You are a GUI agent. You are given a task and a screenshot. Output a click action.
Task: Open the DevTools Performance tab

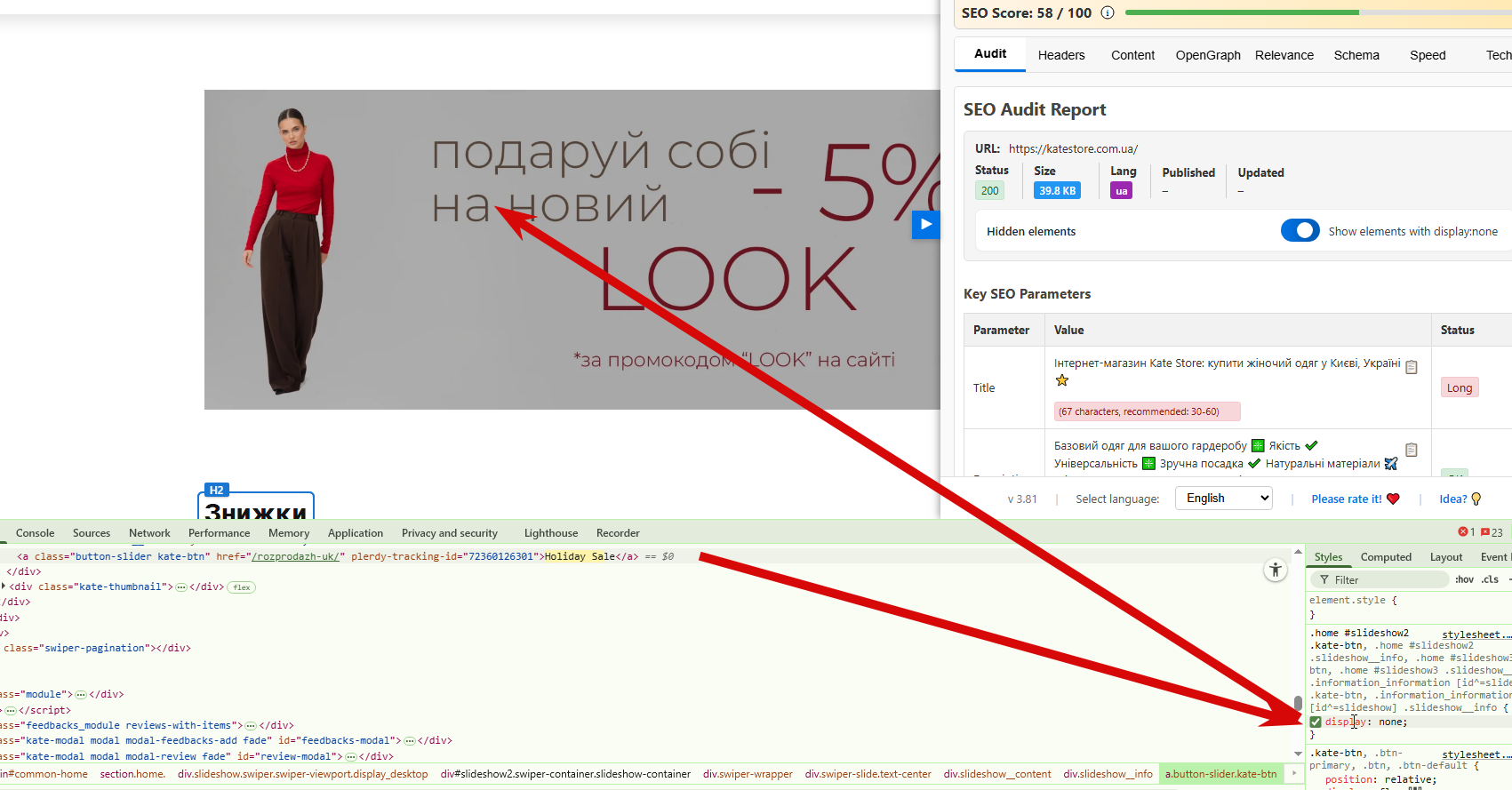[x=219, y=533]
